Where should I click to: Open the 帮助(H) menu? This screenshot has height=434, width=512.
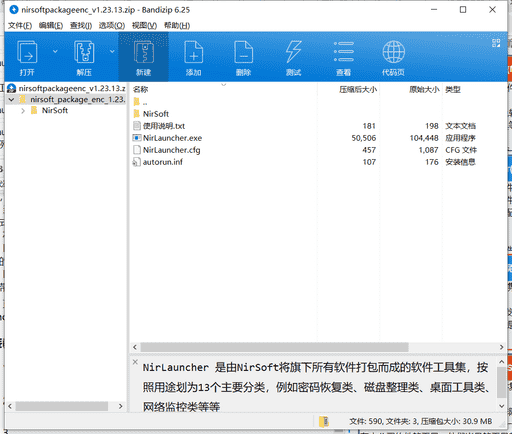(177, 26)
